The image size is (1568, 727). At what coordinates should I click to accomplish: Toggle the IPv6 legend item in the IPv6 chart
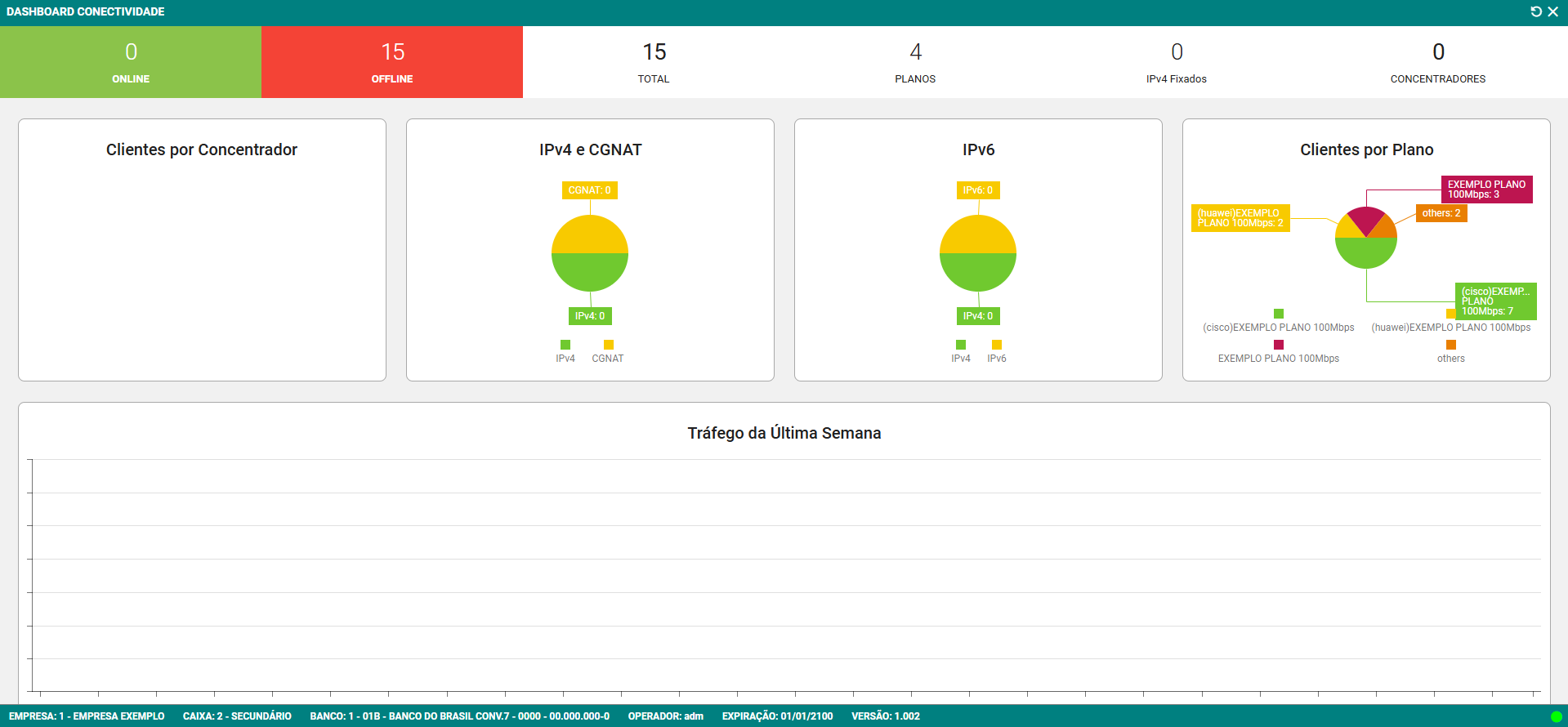tap(997, 352)
